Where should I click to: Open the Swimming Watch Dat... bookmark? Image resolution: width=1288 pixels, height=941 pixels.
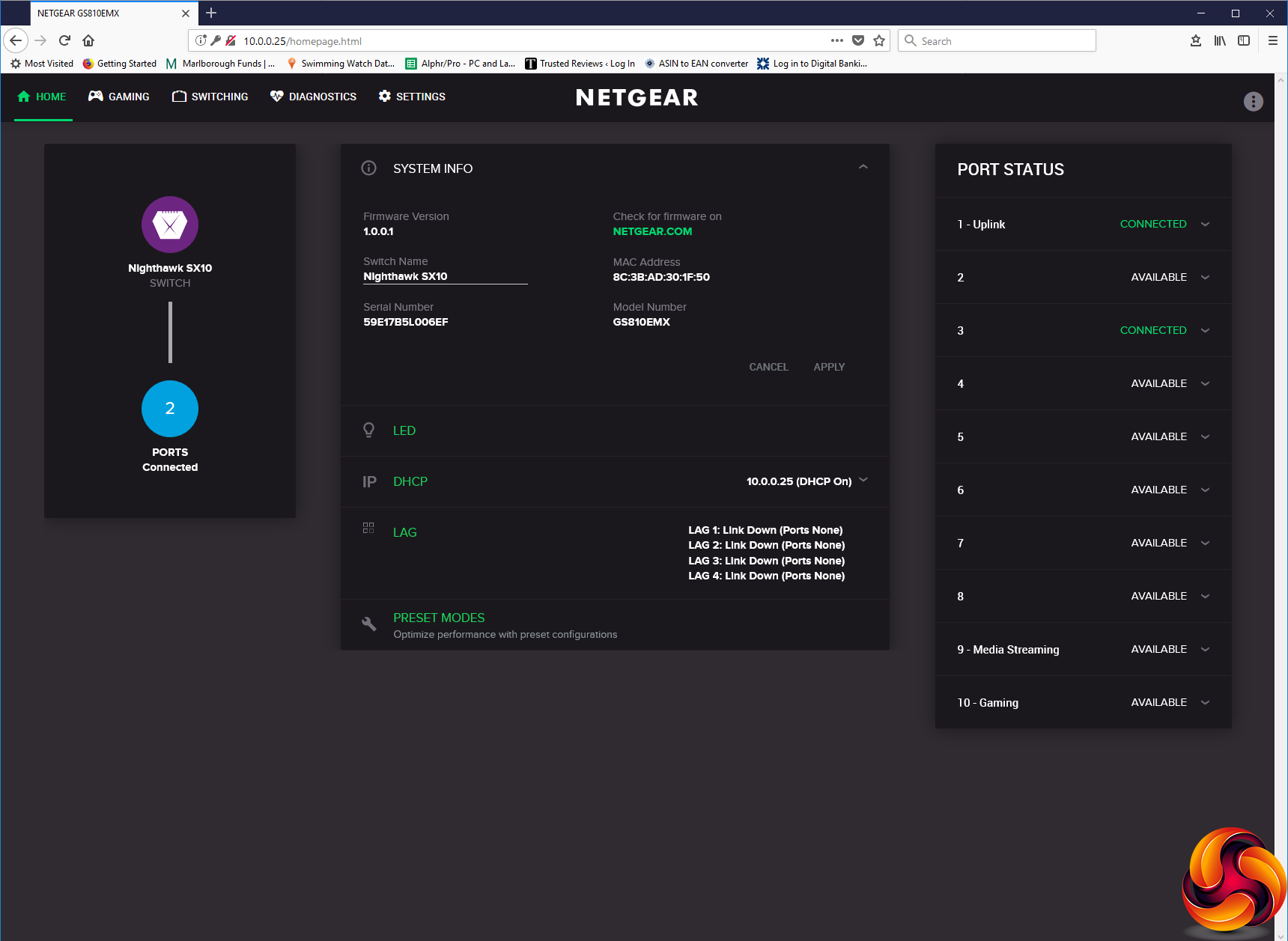341,64
